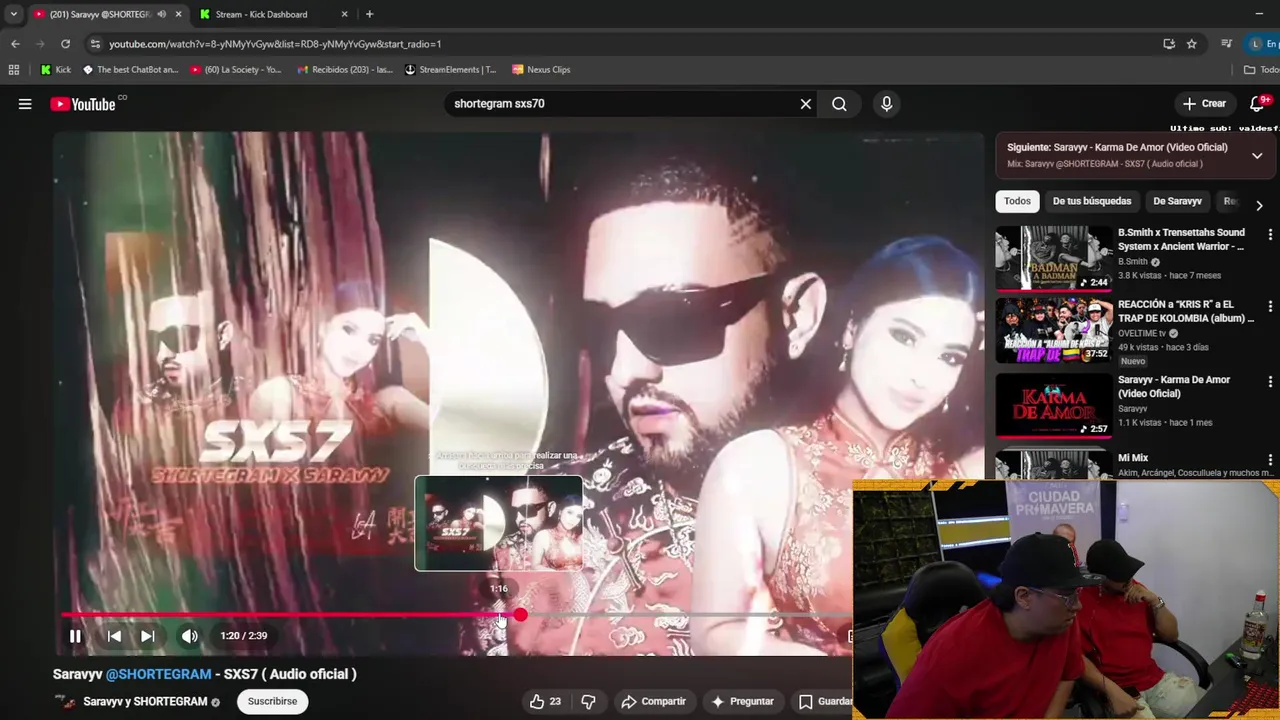Image resolution: width=1280 pixels, height=720 pixels.
Task: Open the tab search dropdown arrow
Action: coord(13,14)
